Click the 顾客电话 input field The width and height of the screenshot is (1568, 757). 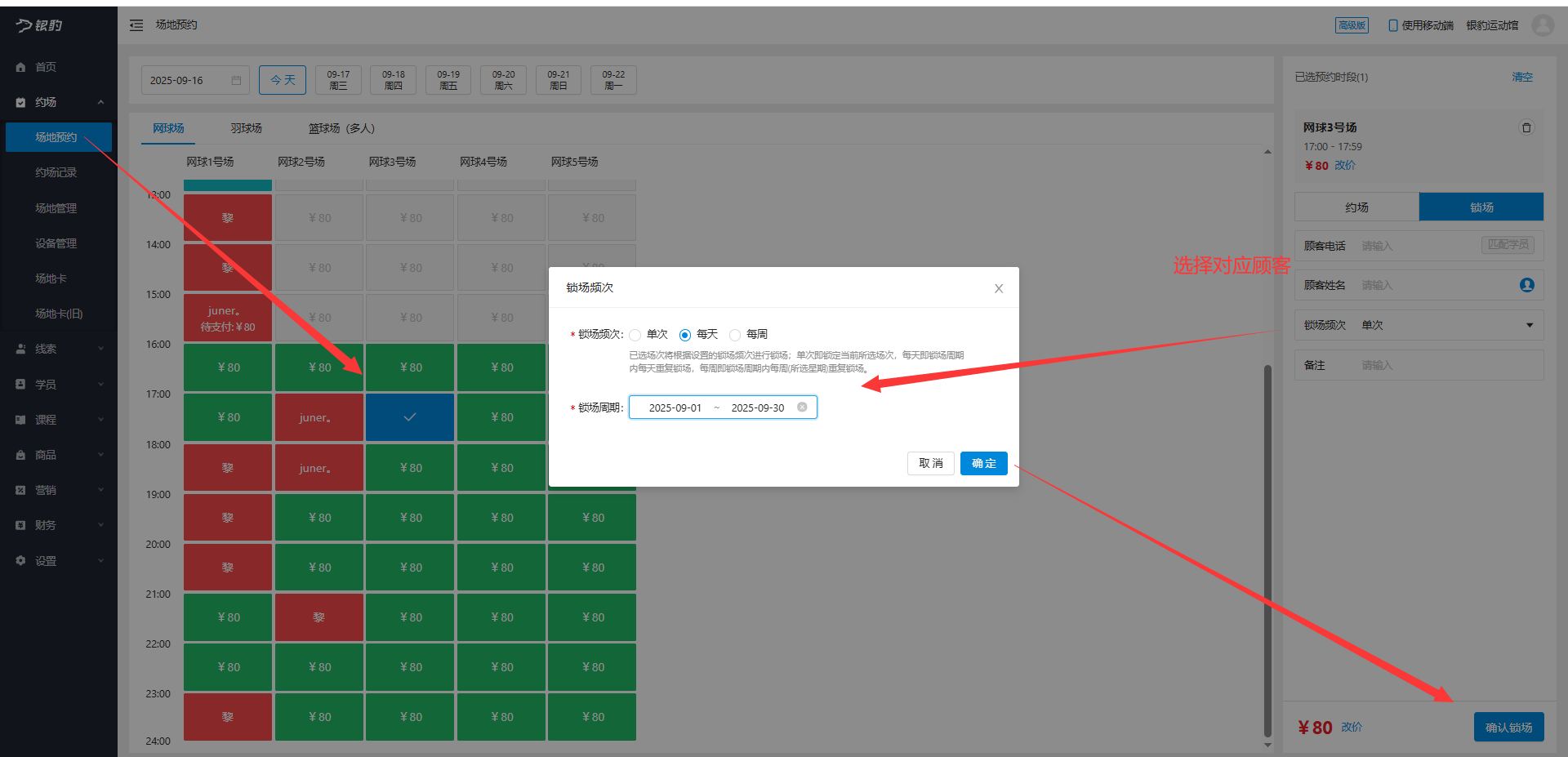pyautogui.click(x=1417, y=246)
